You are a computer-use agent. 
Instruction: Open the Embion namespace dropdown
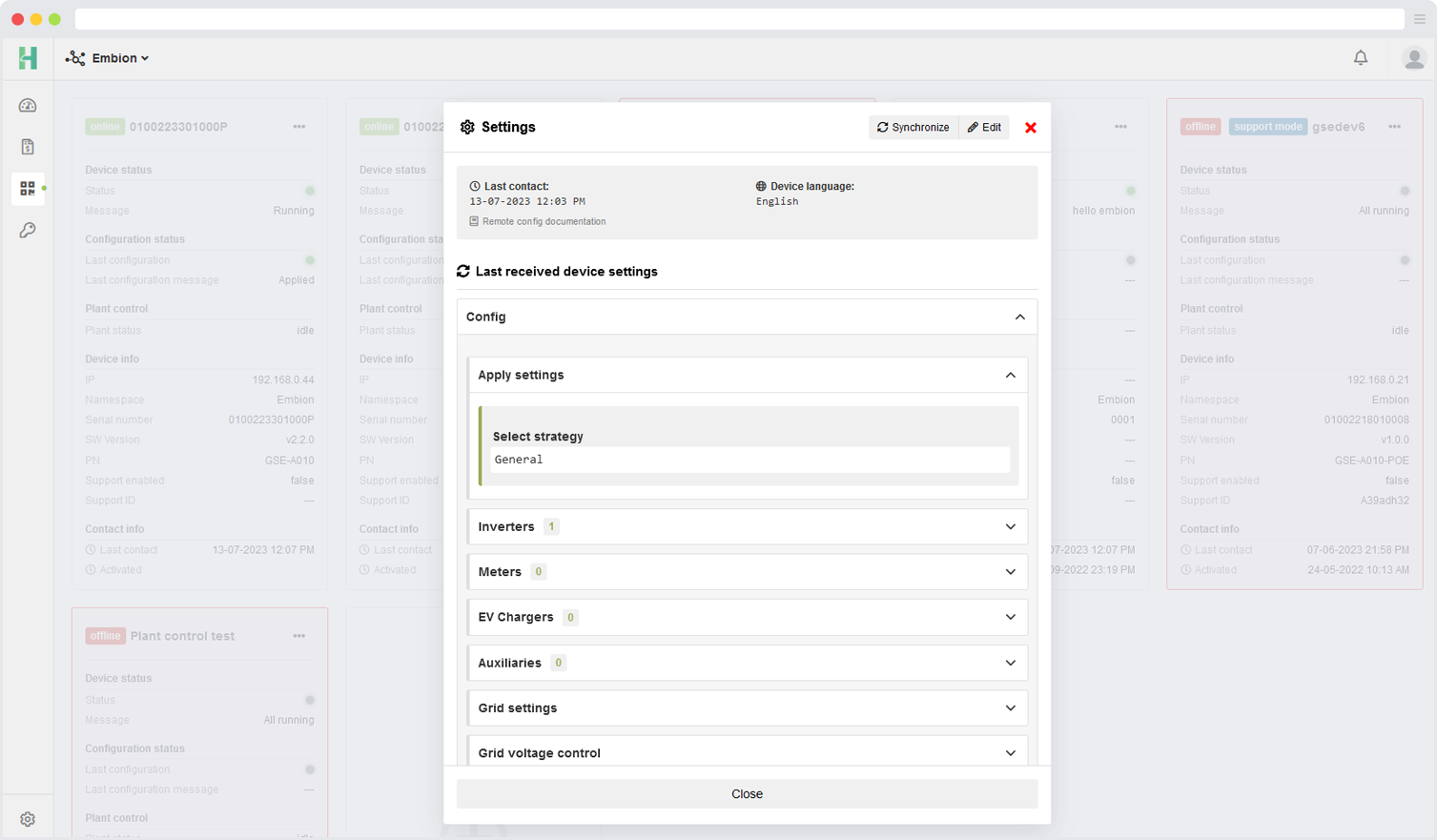[x=108, y=58]
